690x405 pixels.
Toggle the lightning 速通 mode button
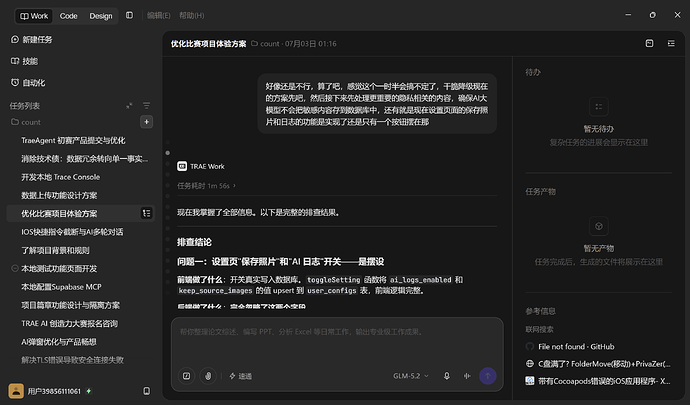[x=241, y=376]
